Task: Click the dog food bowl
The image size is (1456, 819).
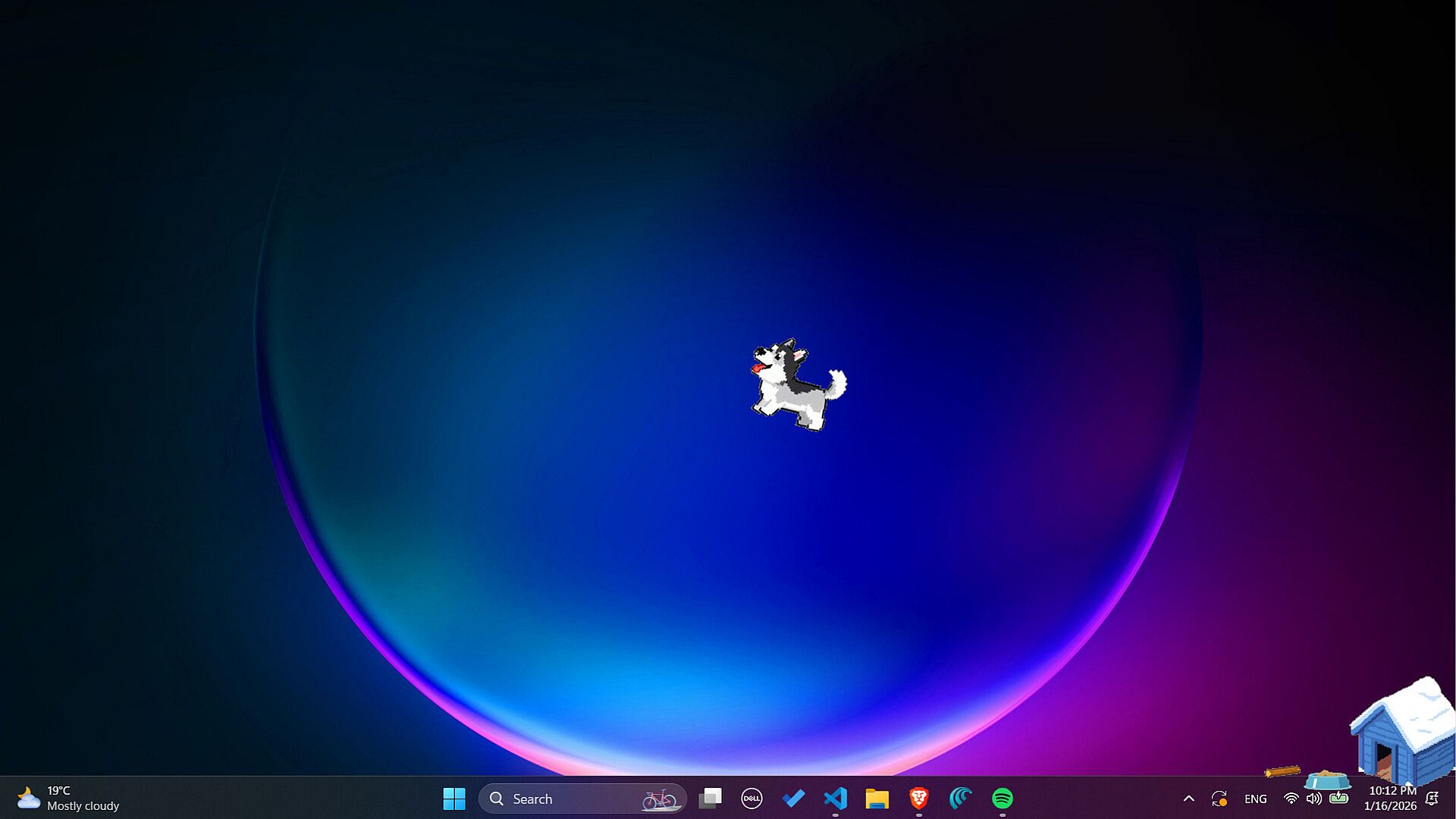Action: point(1327,780)
